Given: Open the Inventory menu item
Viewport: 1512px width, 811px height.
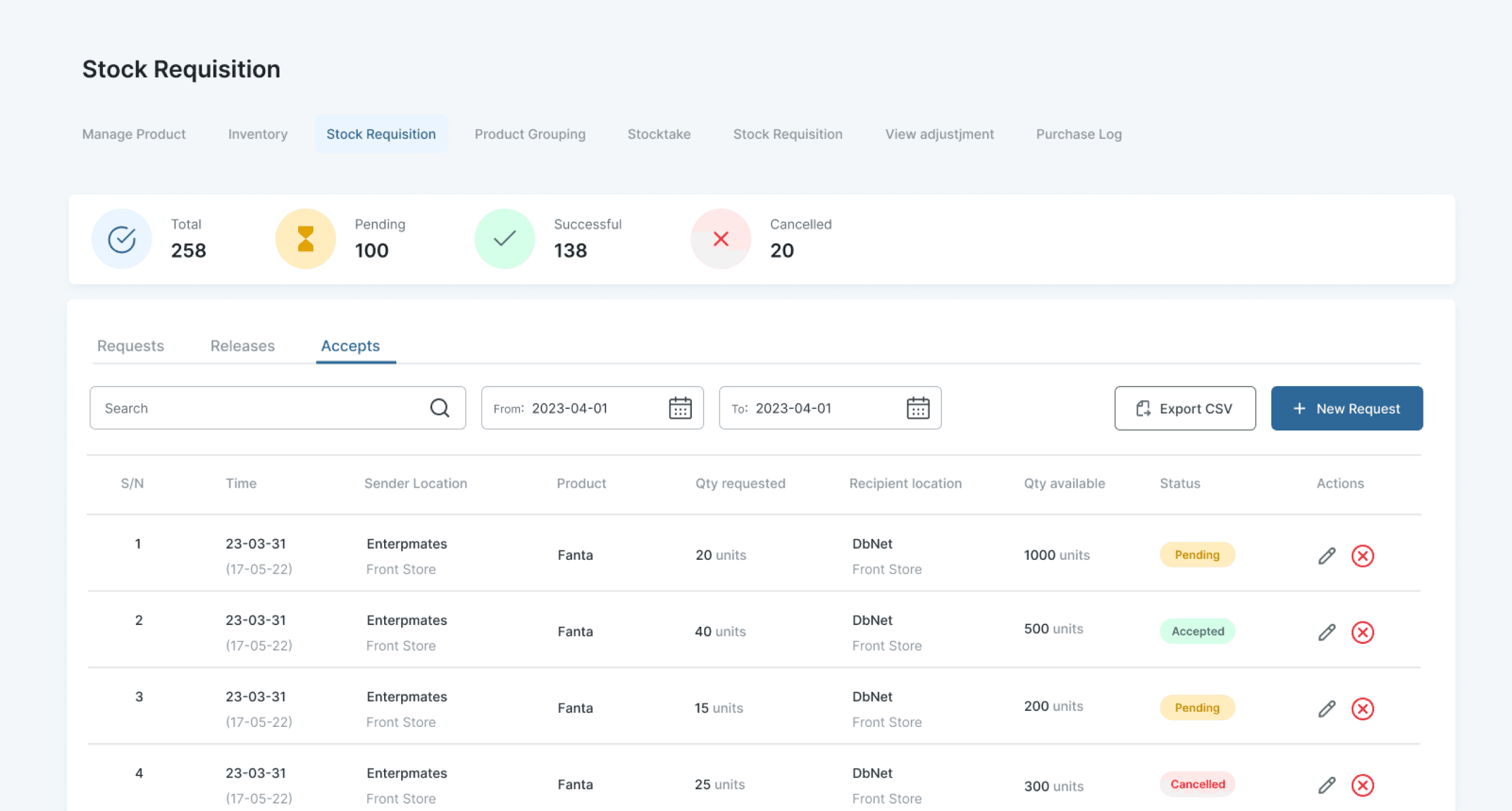Looking at the screenshot, I should click(x=258, y=134).
